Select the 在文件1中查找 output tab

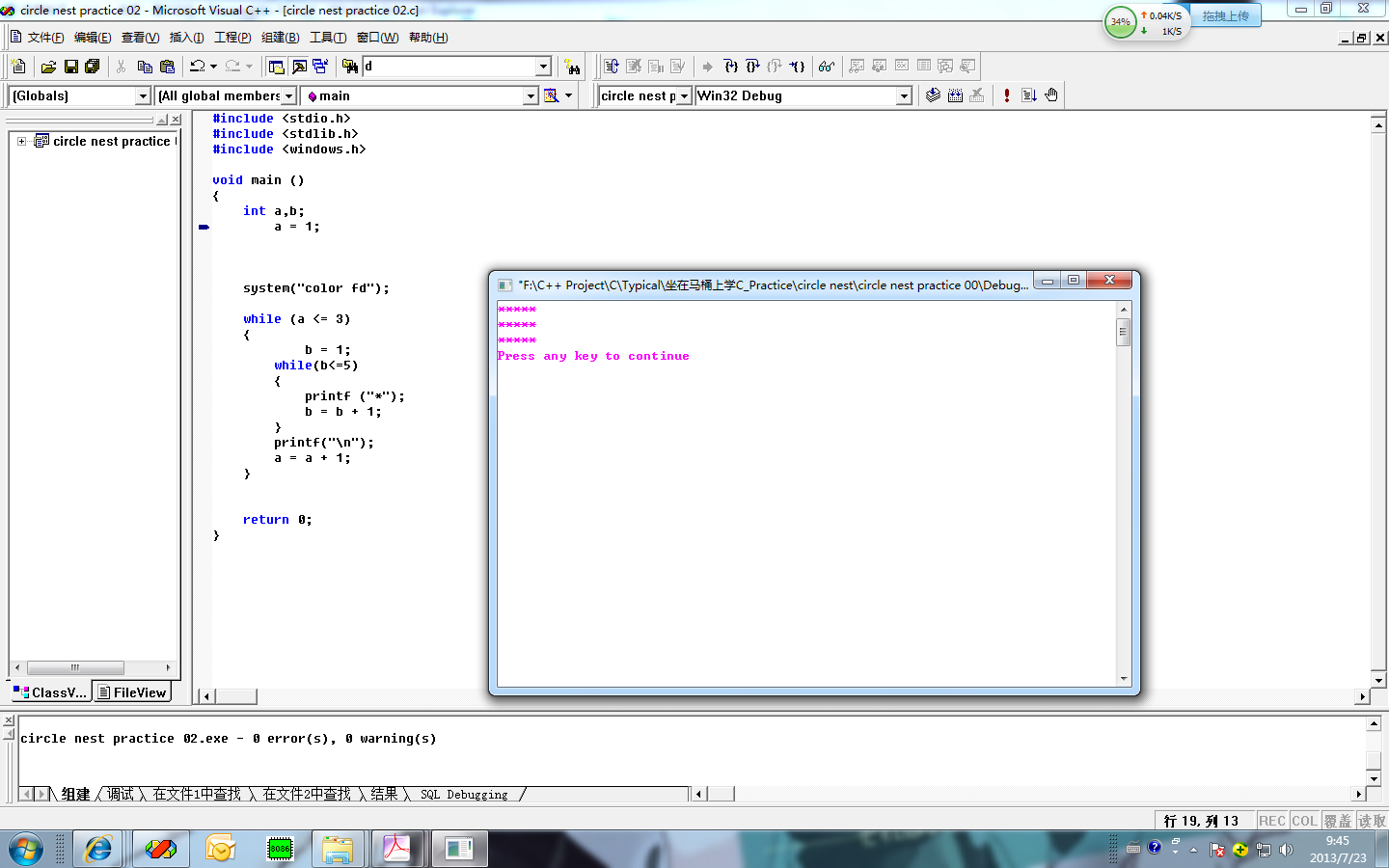point(197,795)
